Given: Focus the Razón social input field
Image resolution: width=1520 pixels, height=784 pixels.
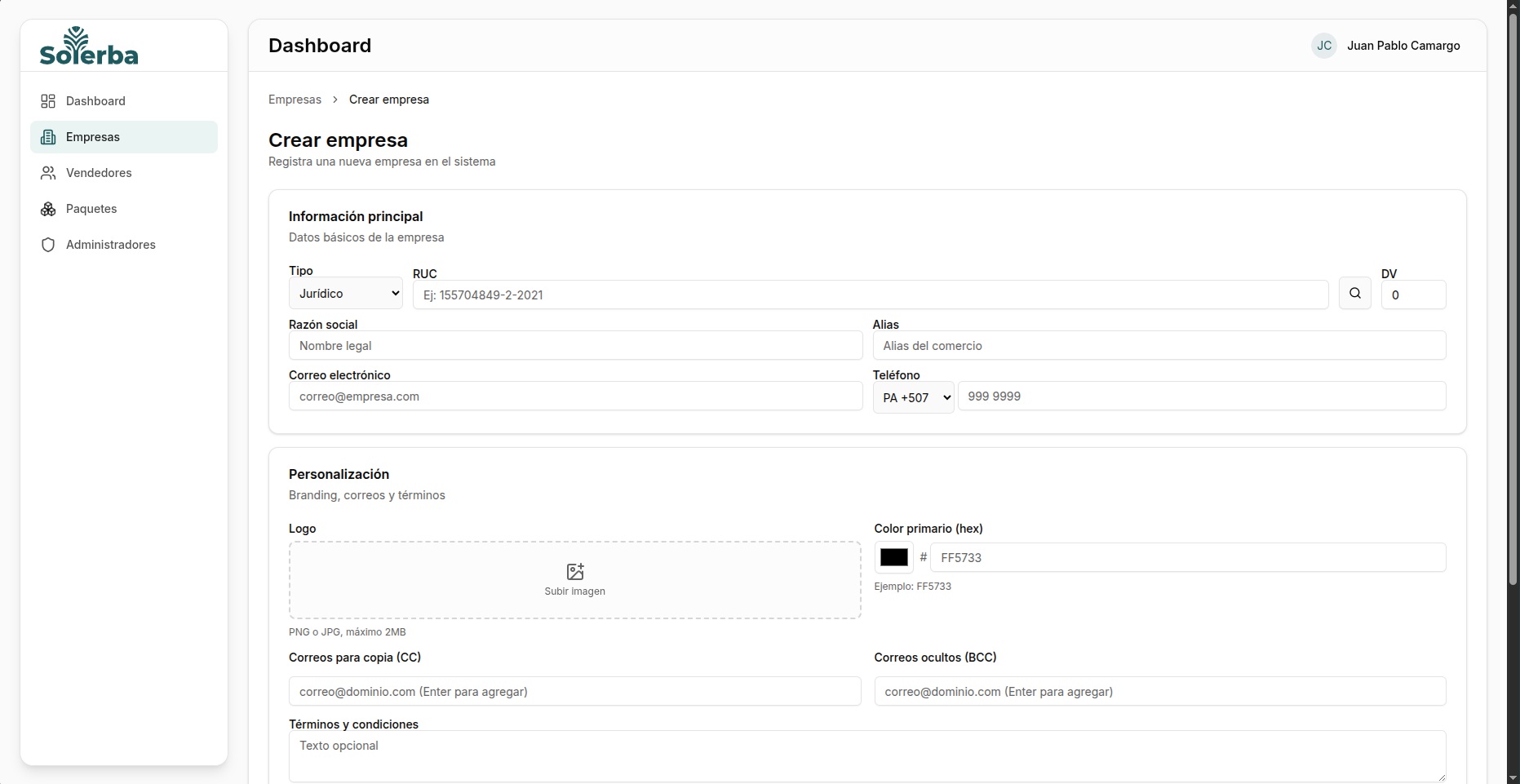Looking at the screenshot, I should point(575,346).
